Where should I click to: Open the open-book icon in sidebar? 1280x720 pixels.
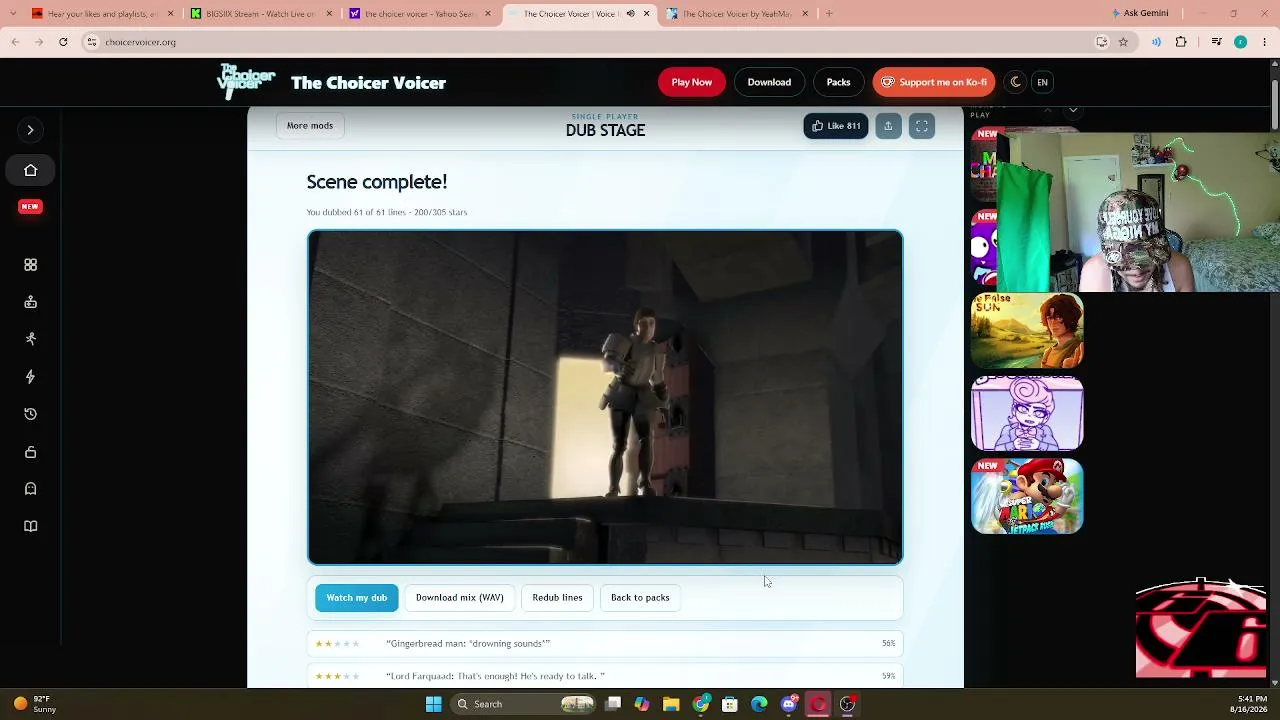click(x=30, y=527)
